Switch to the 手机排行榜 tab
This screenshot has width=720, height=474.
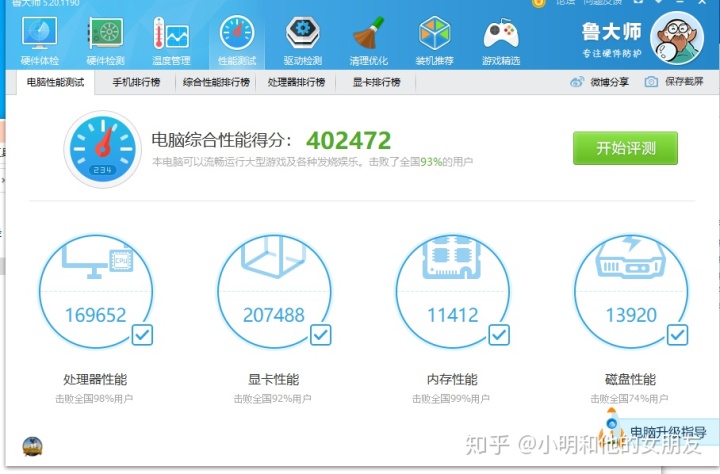(x=136, y=82)
